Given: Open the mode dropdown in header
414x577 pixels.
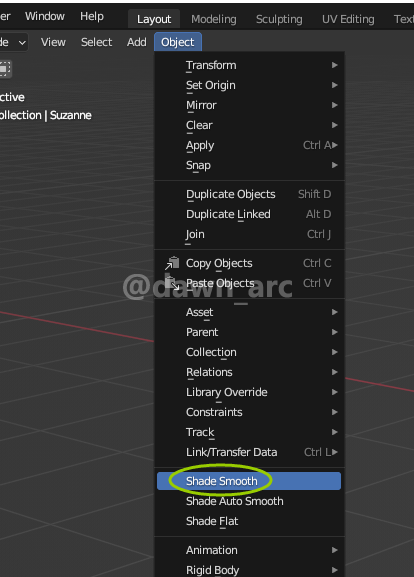Looking at the screenshot, I should (x=14, y=42).
